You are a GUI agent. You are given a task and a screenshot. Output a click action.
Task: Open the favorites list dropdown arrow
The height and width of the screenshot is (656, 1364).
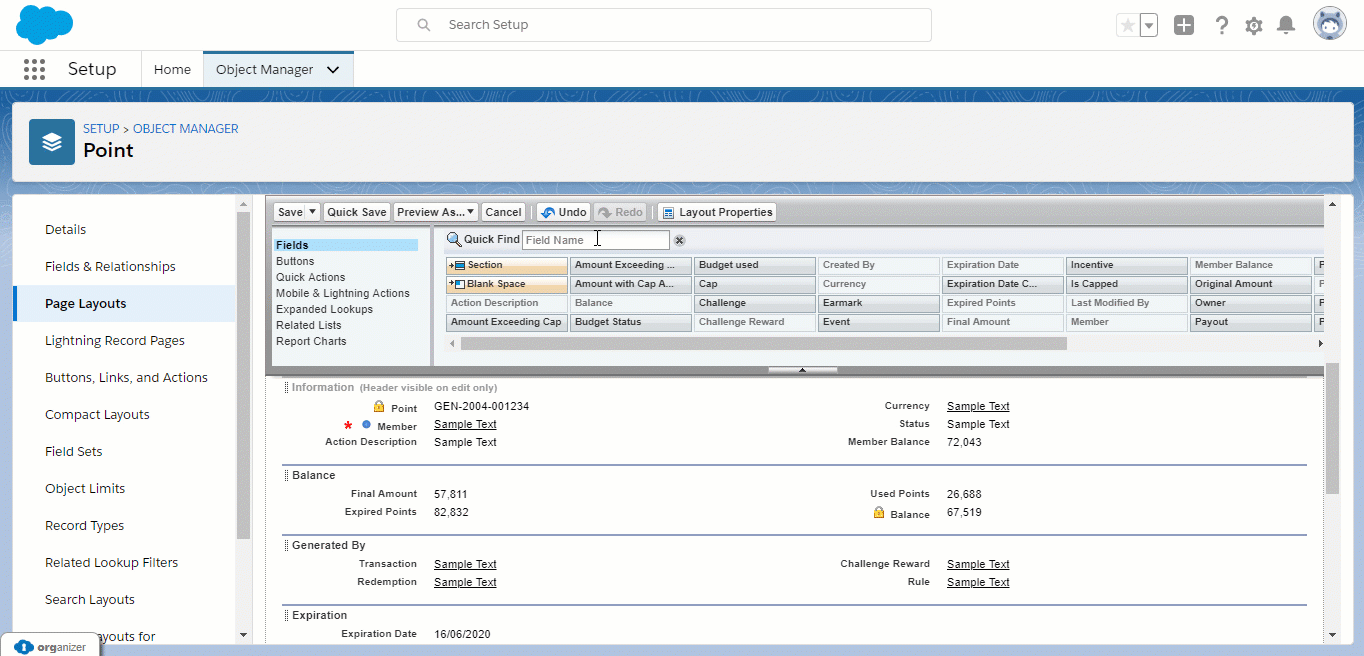[x=1149, y=25]
